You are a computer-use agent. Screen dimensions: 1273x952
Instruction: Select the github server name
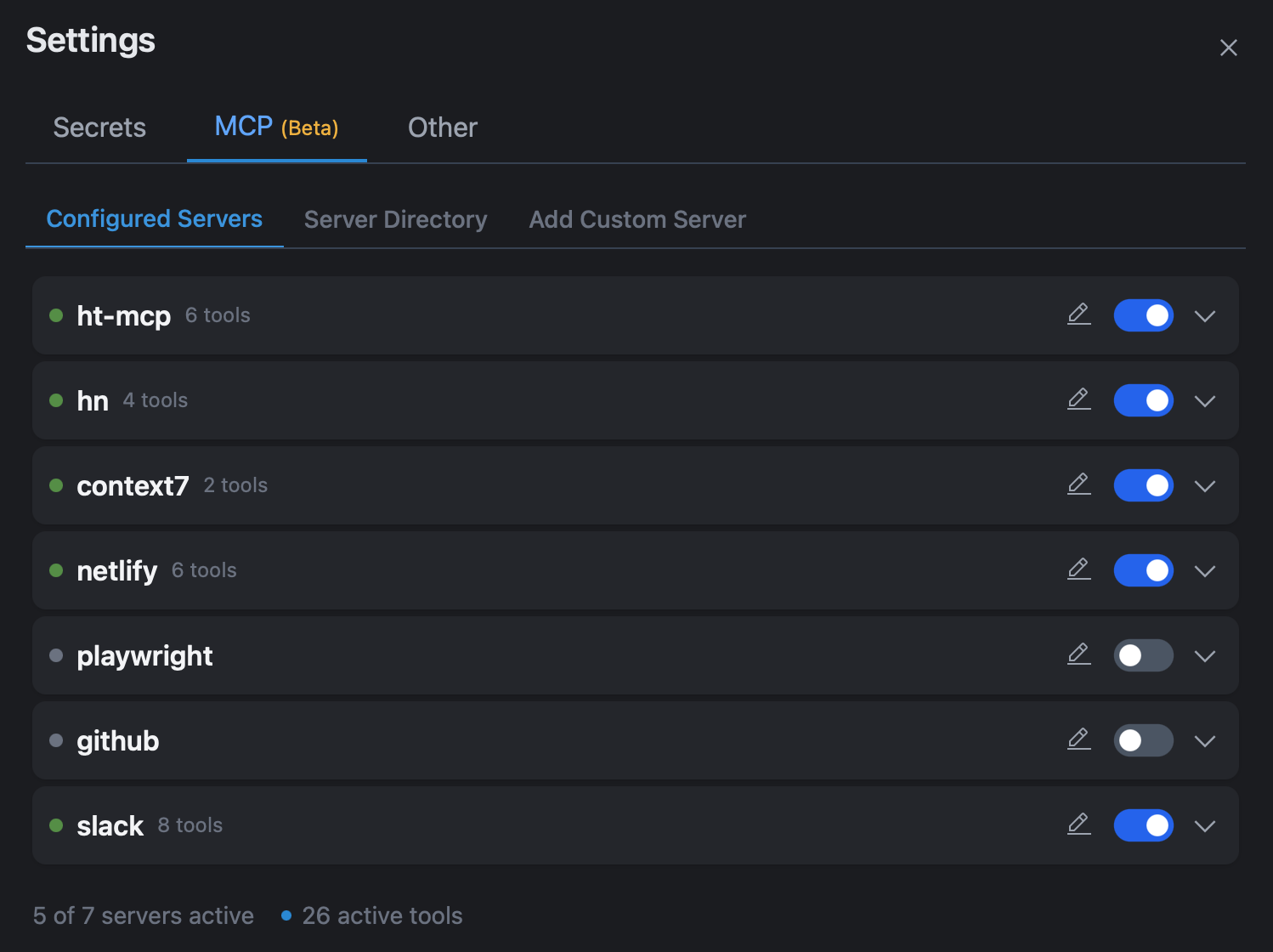(x=118, y=741)
